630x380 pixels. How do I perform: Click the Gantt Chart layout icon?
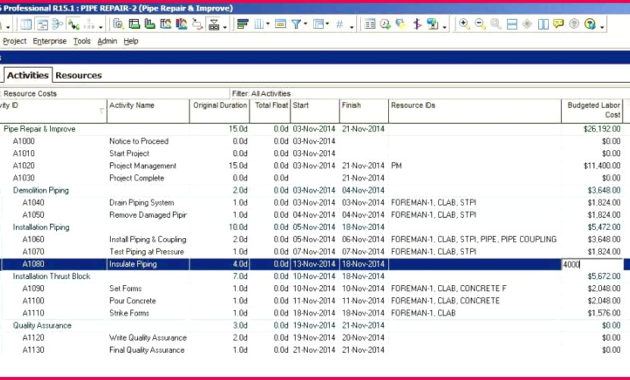click(x=42, y=25)
